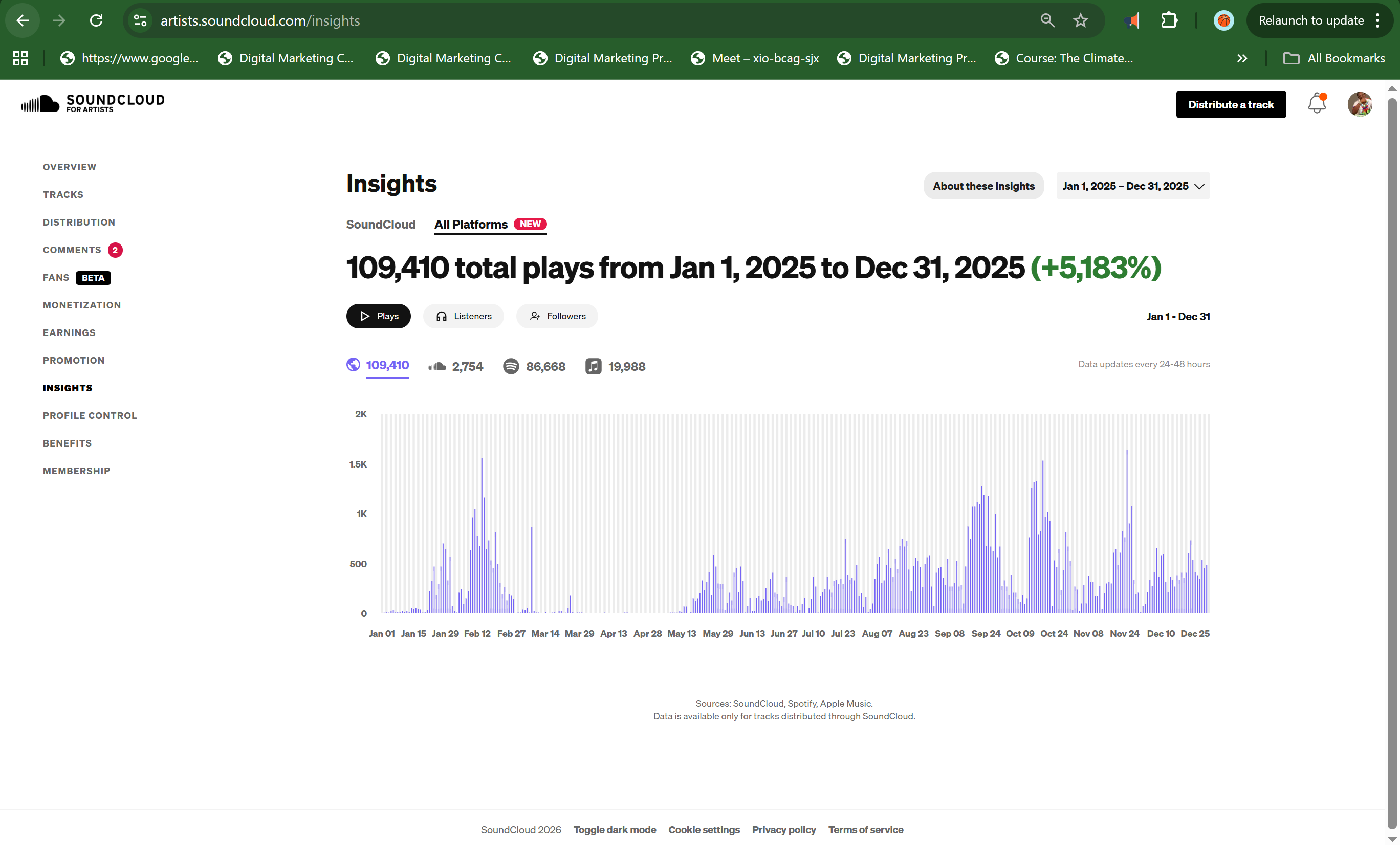1400x845 pixels.
Task: Open Membership in the sidebar
Action: click(x=77, y=471)
